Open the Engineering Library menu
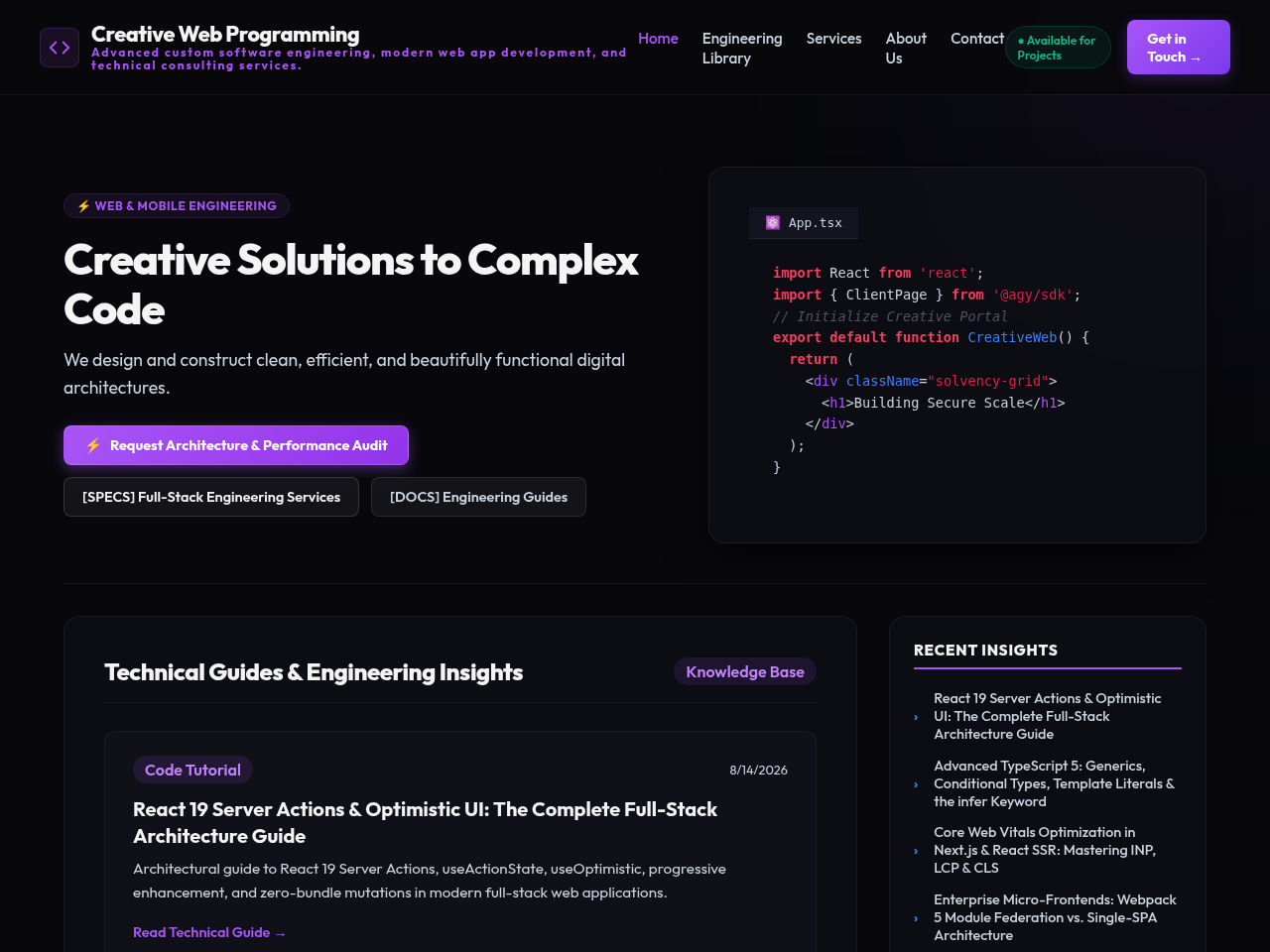Screen dimensions: 1270x952 pyautogui.click(x=742, y=49)
